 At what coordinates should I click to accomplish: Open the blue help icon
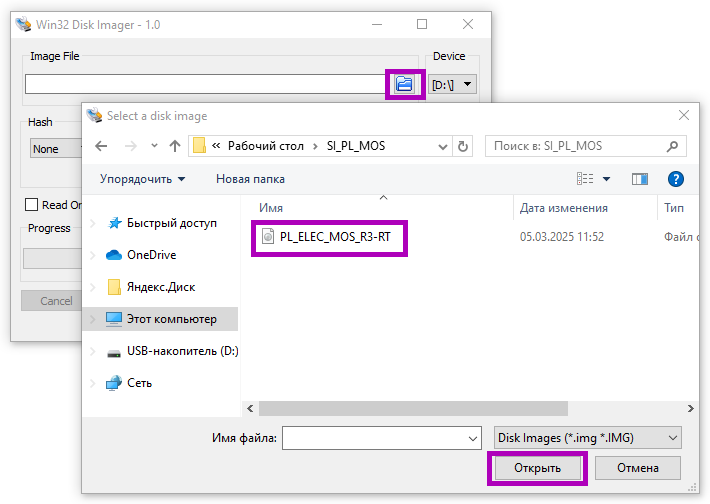click(x=676, y=179)
